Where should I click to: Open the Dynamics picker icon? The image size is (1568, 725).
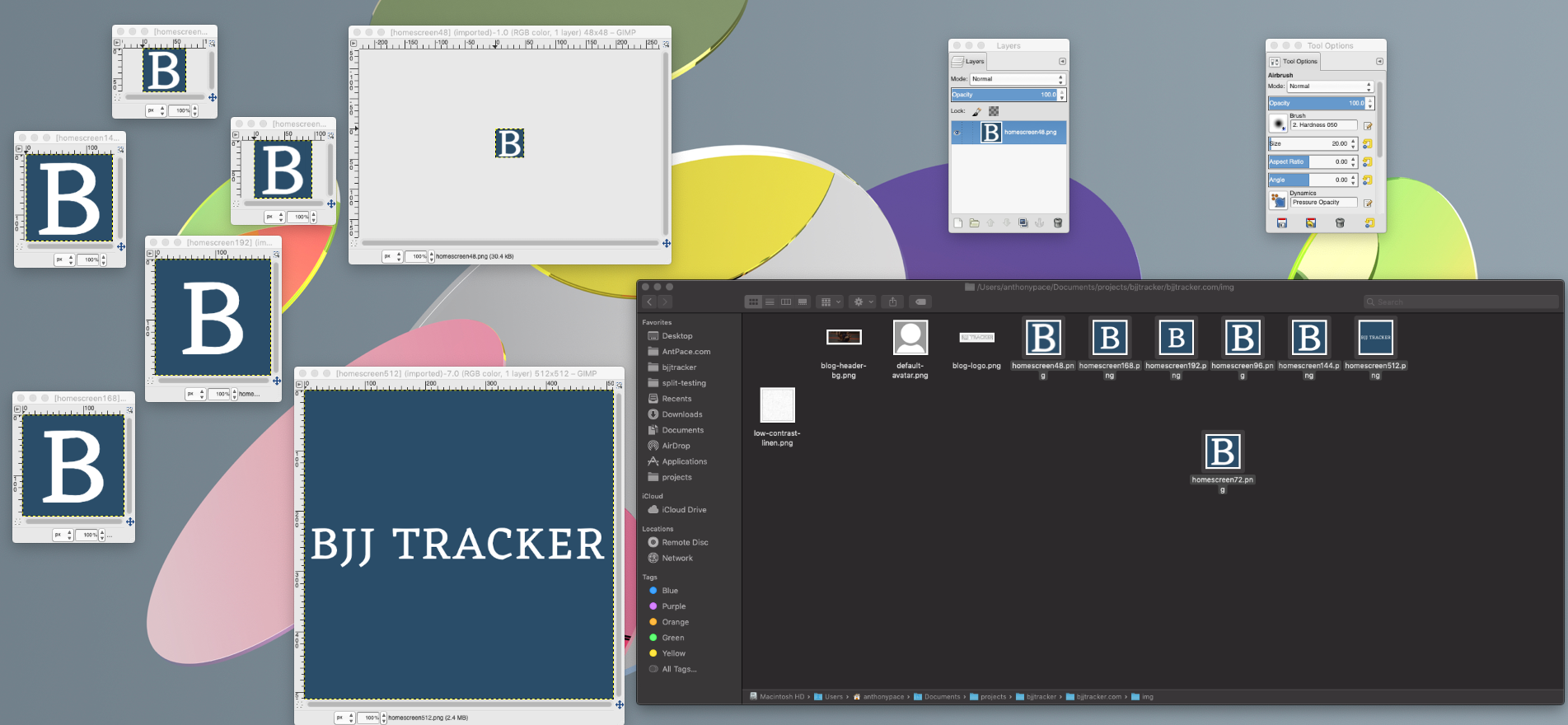pyautogui.click(x=1278, y=200)
